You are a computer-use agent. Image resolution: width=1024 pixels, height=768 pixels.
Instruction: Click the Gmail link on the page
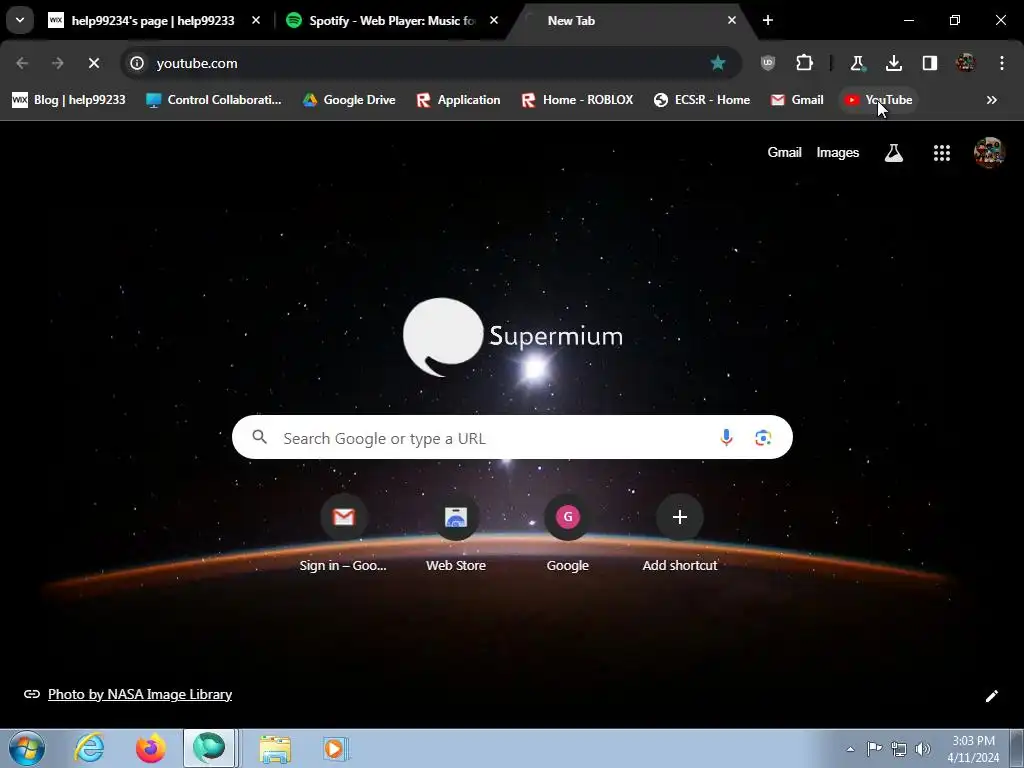[784, 152]
